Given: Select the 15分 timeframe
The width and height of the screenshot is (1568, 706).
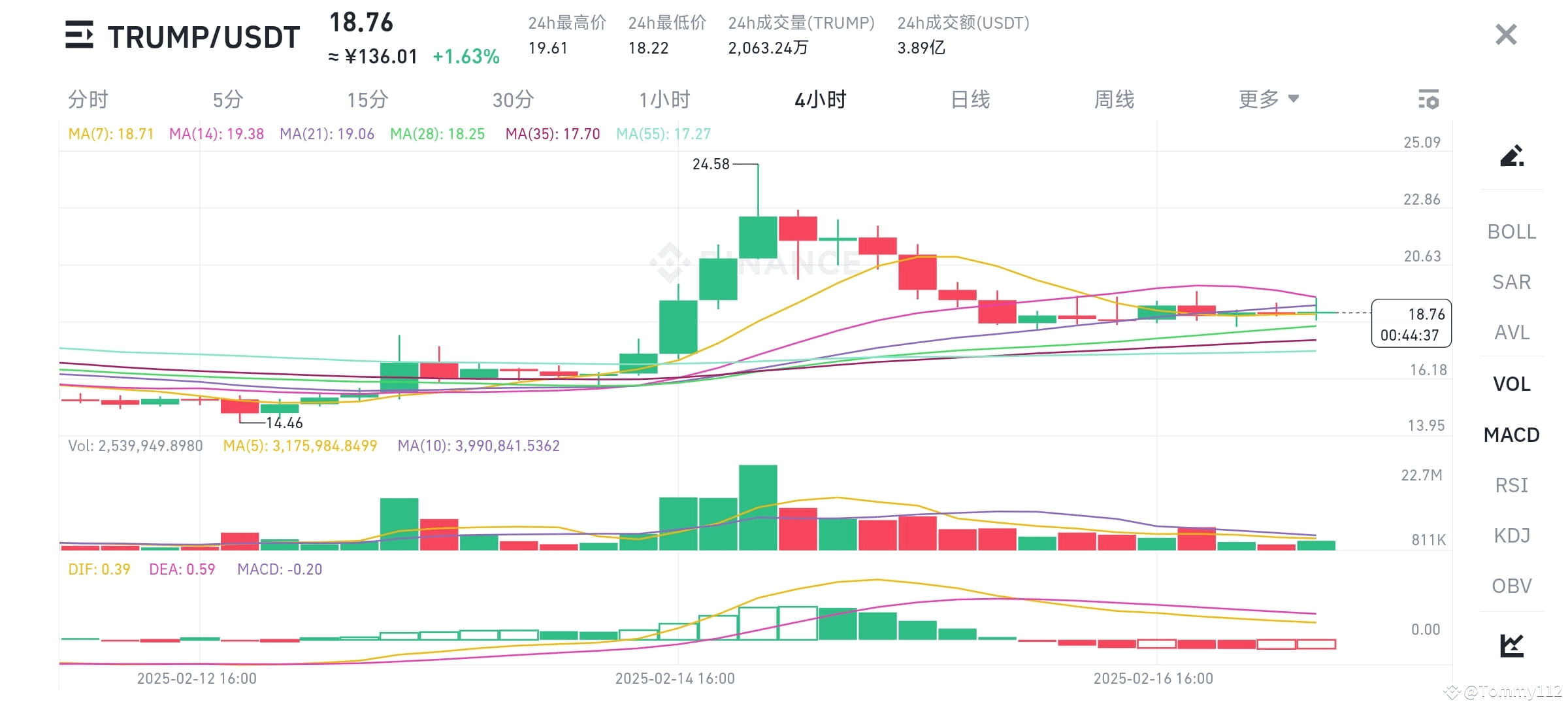Looking at the screenshot, I should coord(368,99).
